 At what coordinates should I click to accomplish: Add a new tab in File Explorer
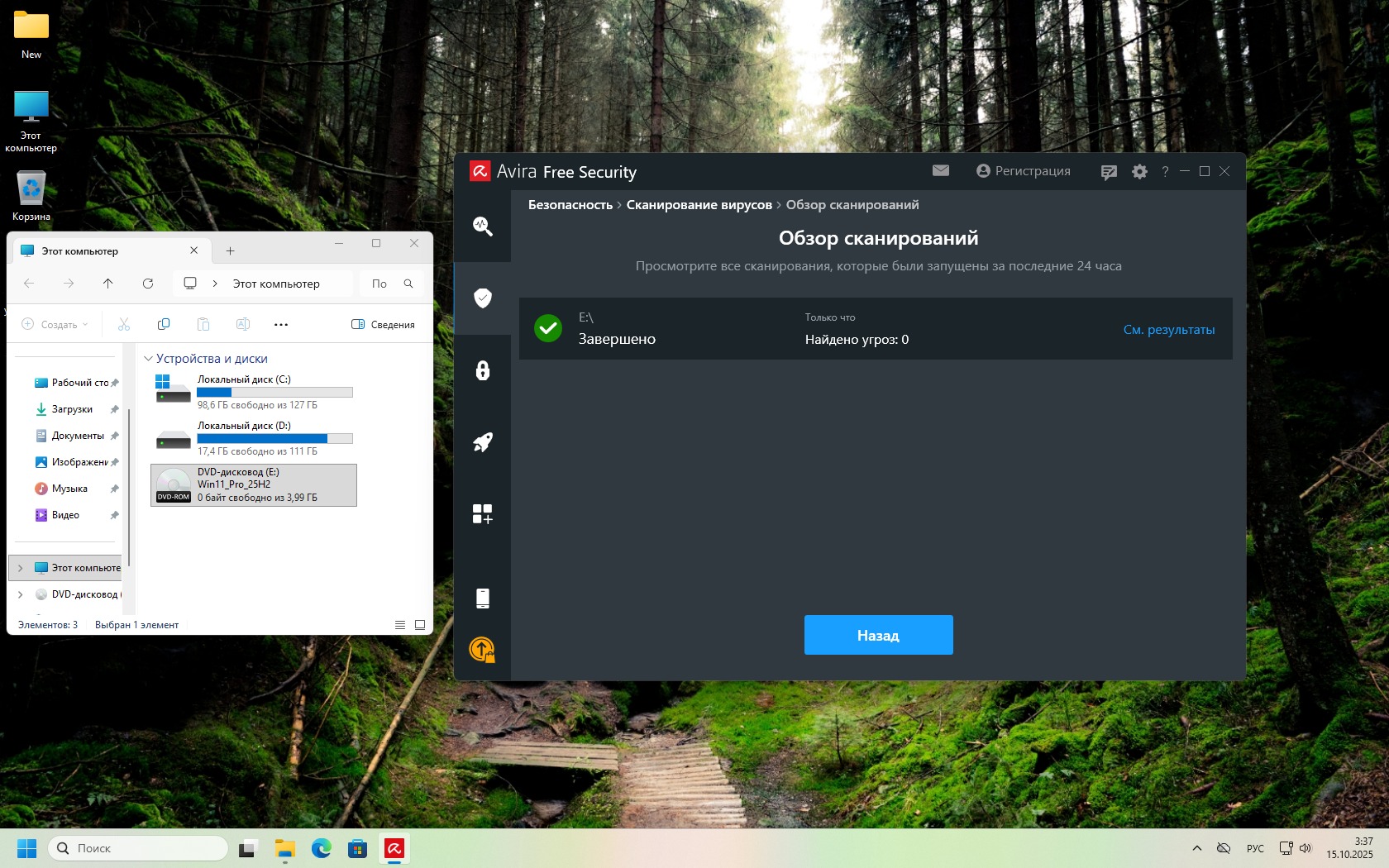231,251
